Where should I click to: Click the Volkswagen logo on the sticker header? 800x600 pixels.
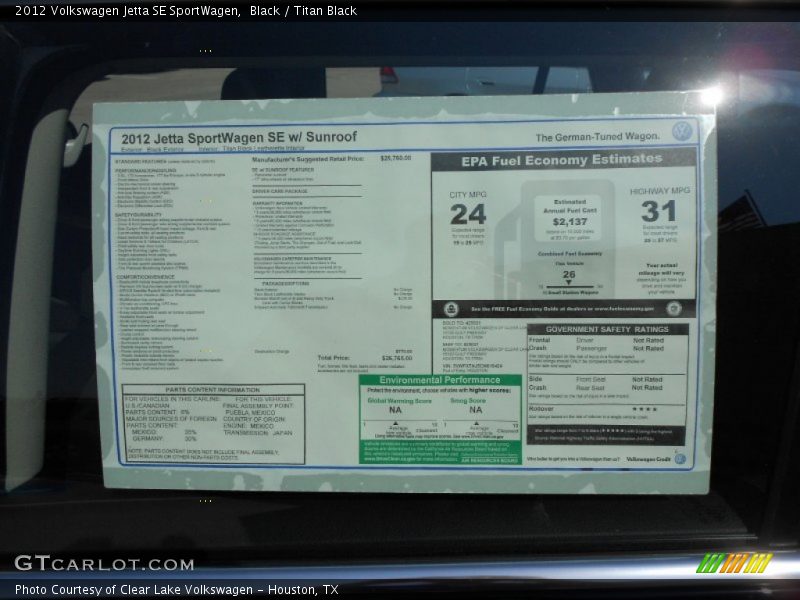(681, 132)
